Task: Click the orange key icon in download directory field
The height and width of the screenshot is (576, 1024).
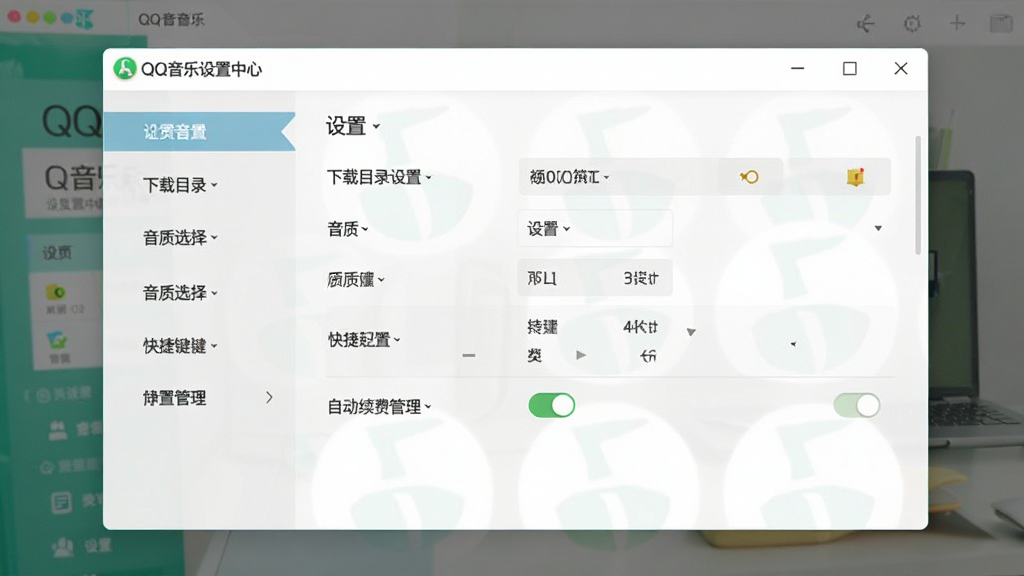Action: pos(749,177)
